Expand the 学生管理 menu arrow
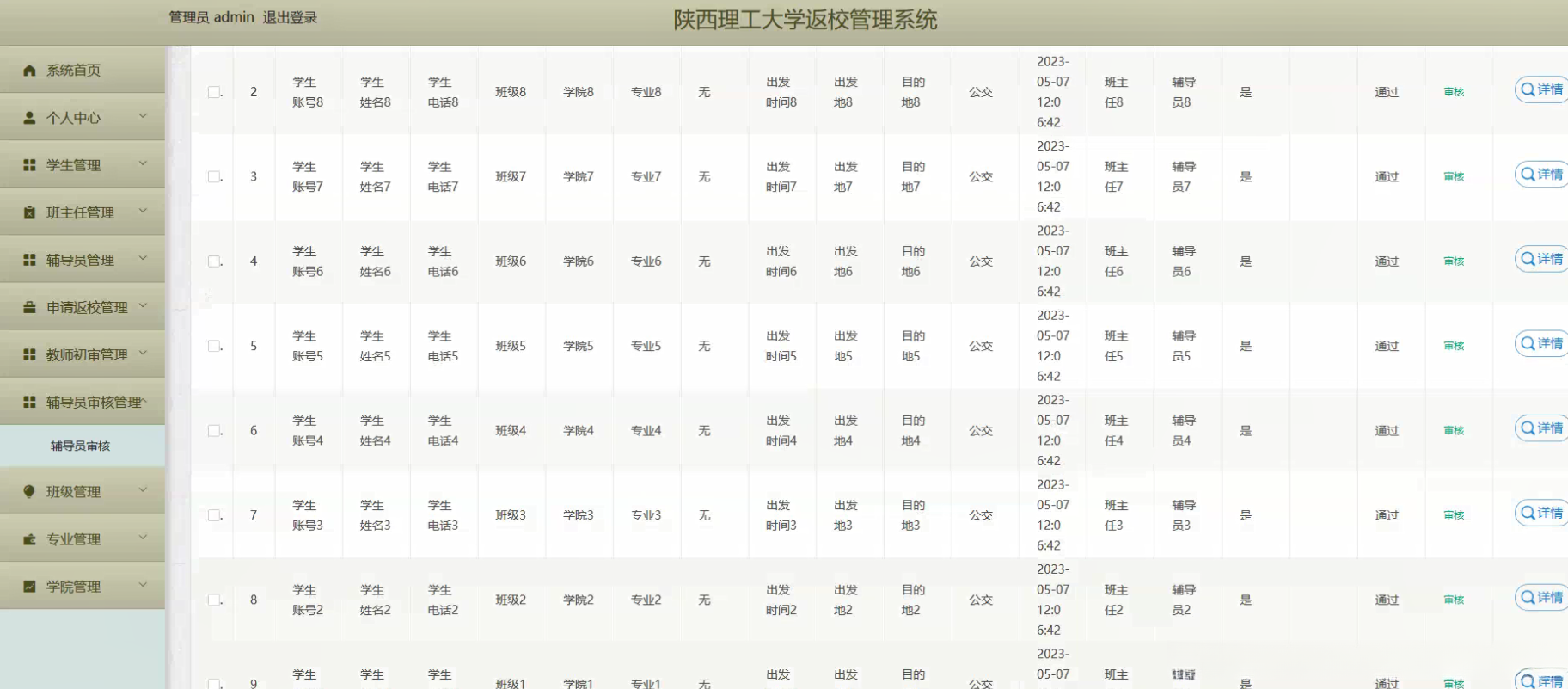This screenshot has height=689, width=1568. (143, 163)
